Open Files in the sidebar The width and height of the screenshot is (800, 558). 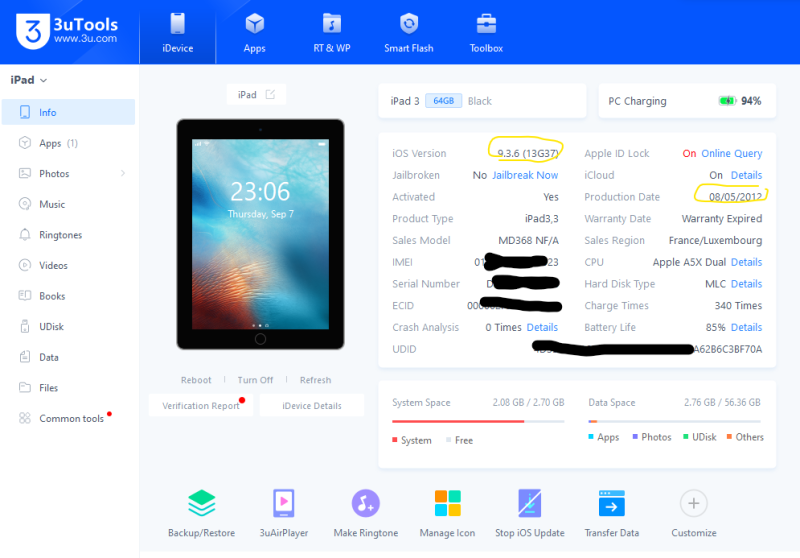[x=68, y=388]
